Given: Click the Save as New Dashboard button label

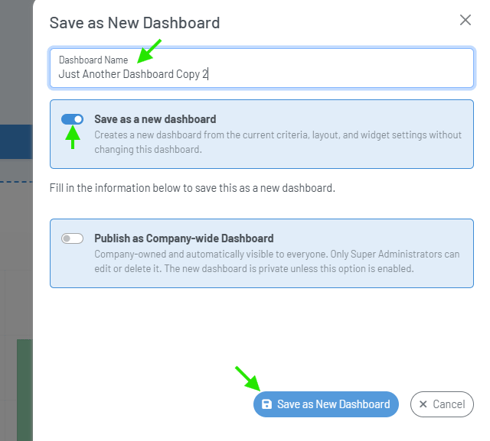Looking at the screenshot, I should click(334, 404).
